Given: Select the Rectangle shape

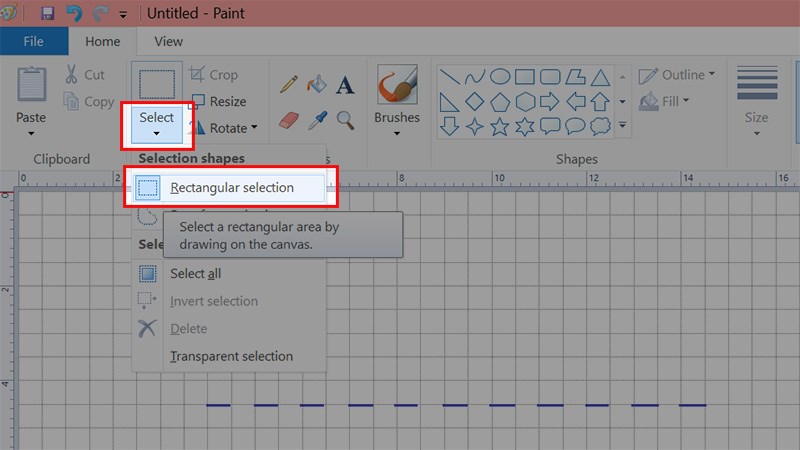Looking at the screenshot, I should tap(525, 77).
